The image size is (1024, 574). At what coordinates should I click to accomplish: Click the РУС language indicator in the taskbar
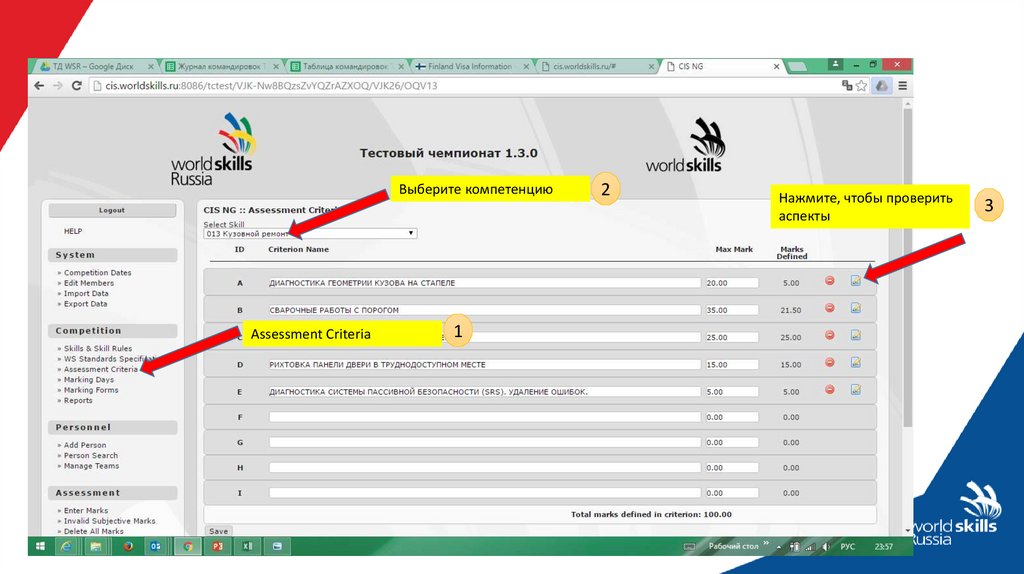pyautogui.click(x=847, y=547)
